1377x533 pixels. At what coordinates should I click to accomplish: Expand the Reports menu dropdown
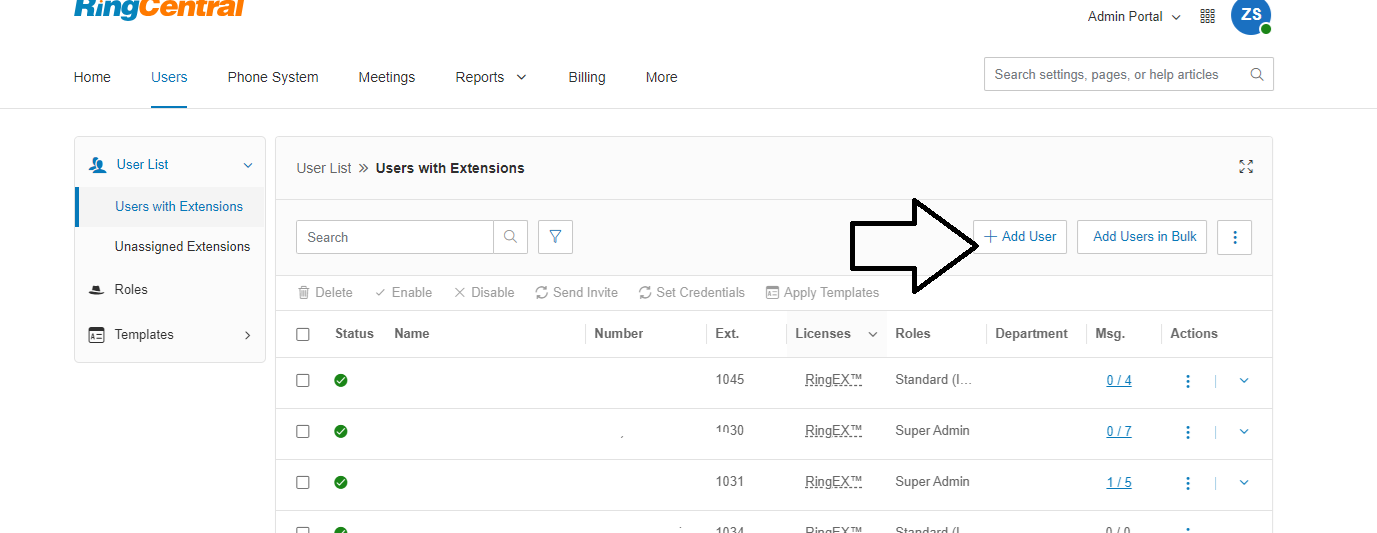pos(490,77)
